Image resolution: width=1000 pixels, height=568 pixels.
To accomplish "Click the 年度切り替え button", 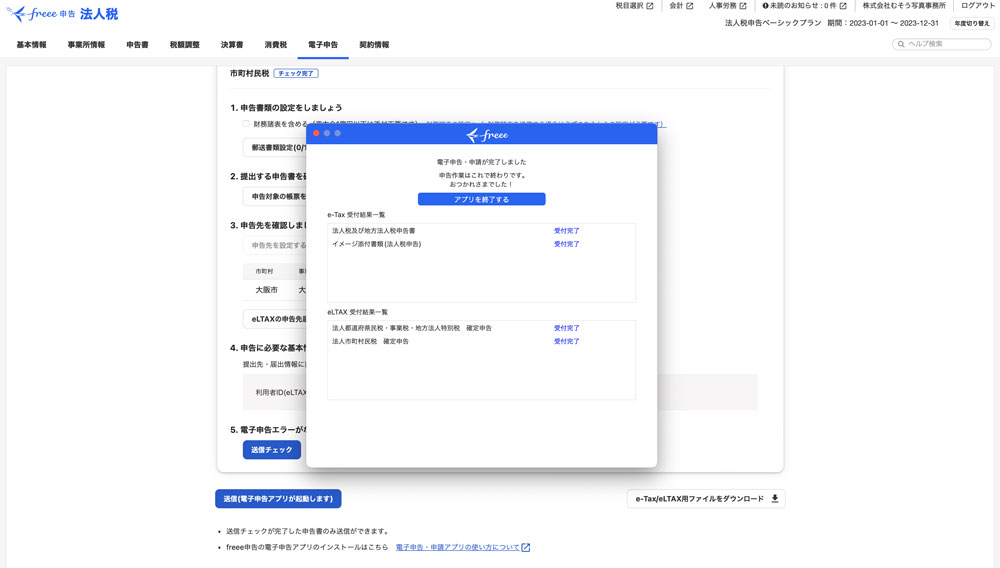I will point(971,23).
